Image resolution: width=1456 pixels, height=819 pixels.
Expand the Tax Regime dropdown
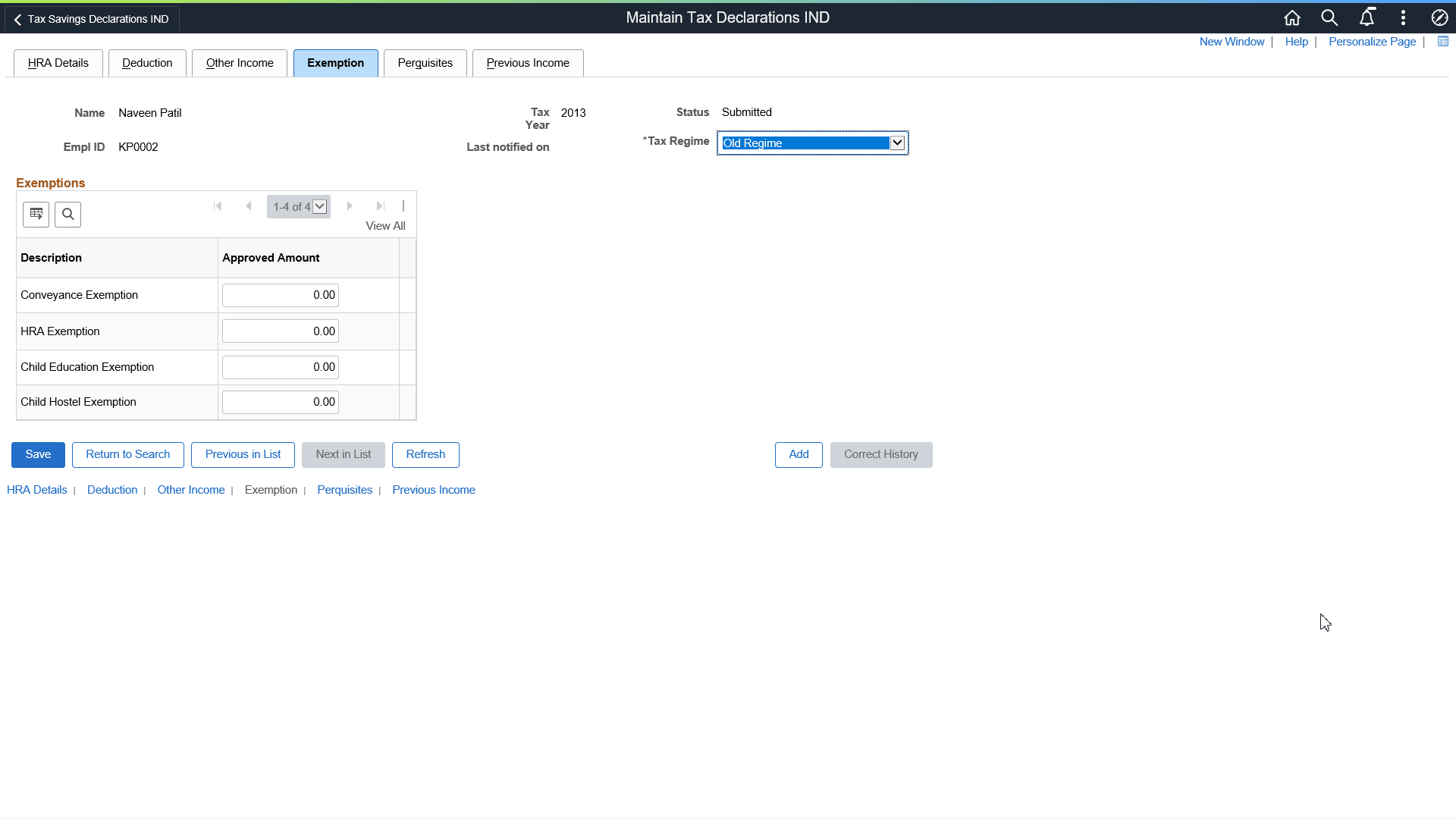pyautogui.click(x=897, y=143)
